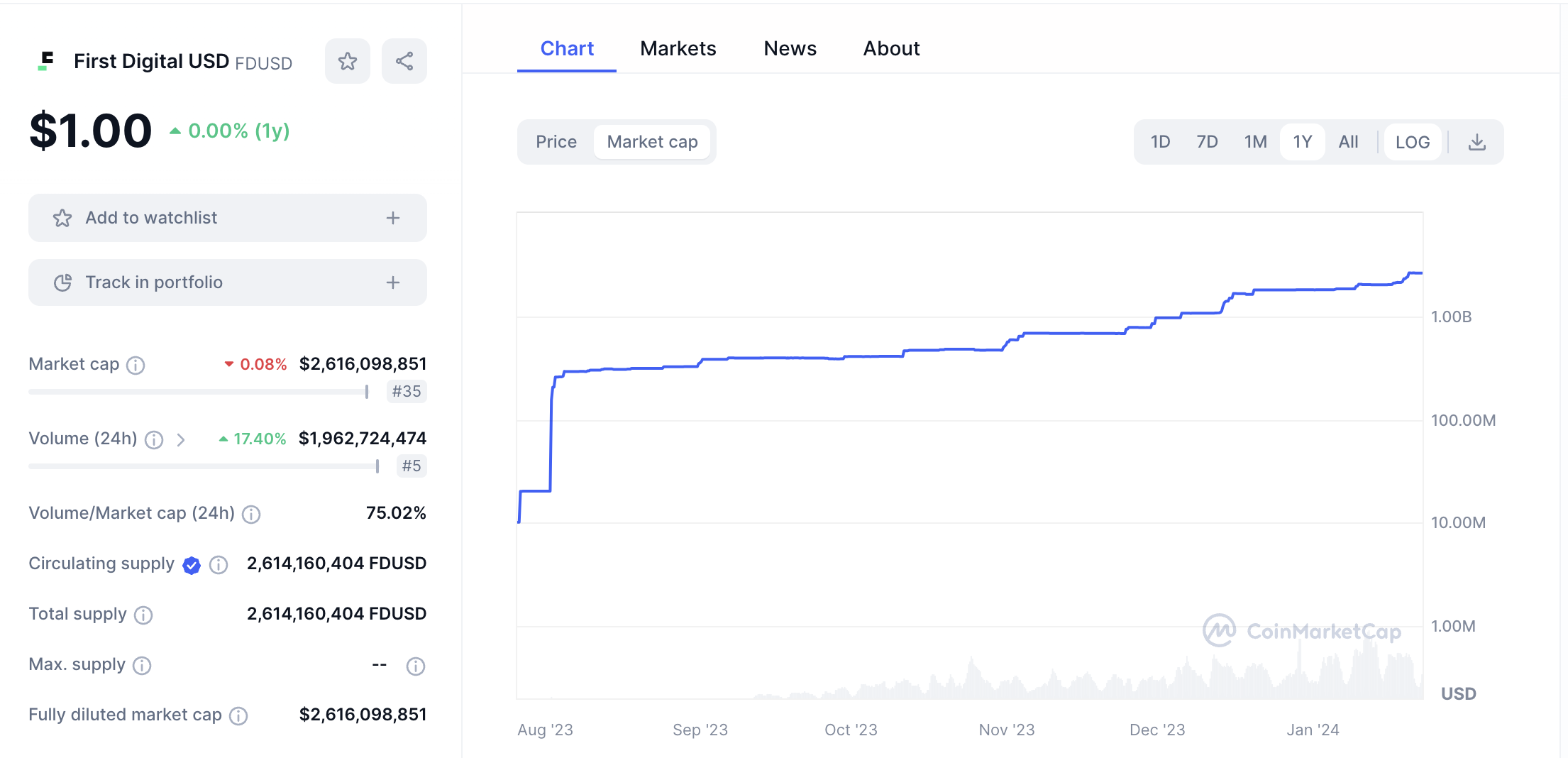Image resolution: width=1568 pixels, height=758 pixels.
Task: Set chart range to 7D
Action: coord(1207,143)
